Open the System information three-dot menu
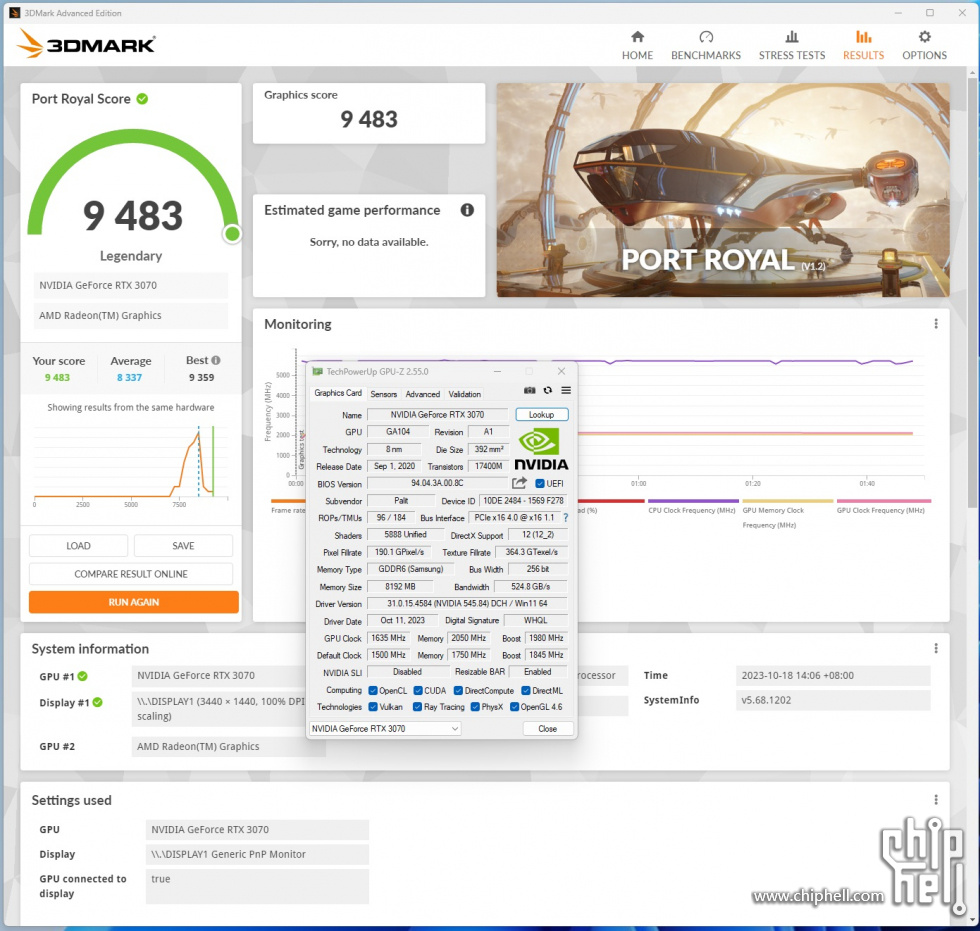This screenshot has width=980, height=931. click(936, 649)
